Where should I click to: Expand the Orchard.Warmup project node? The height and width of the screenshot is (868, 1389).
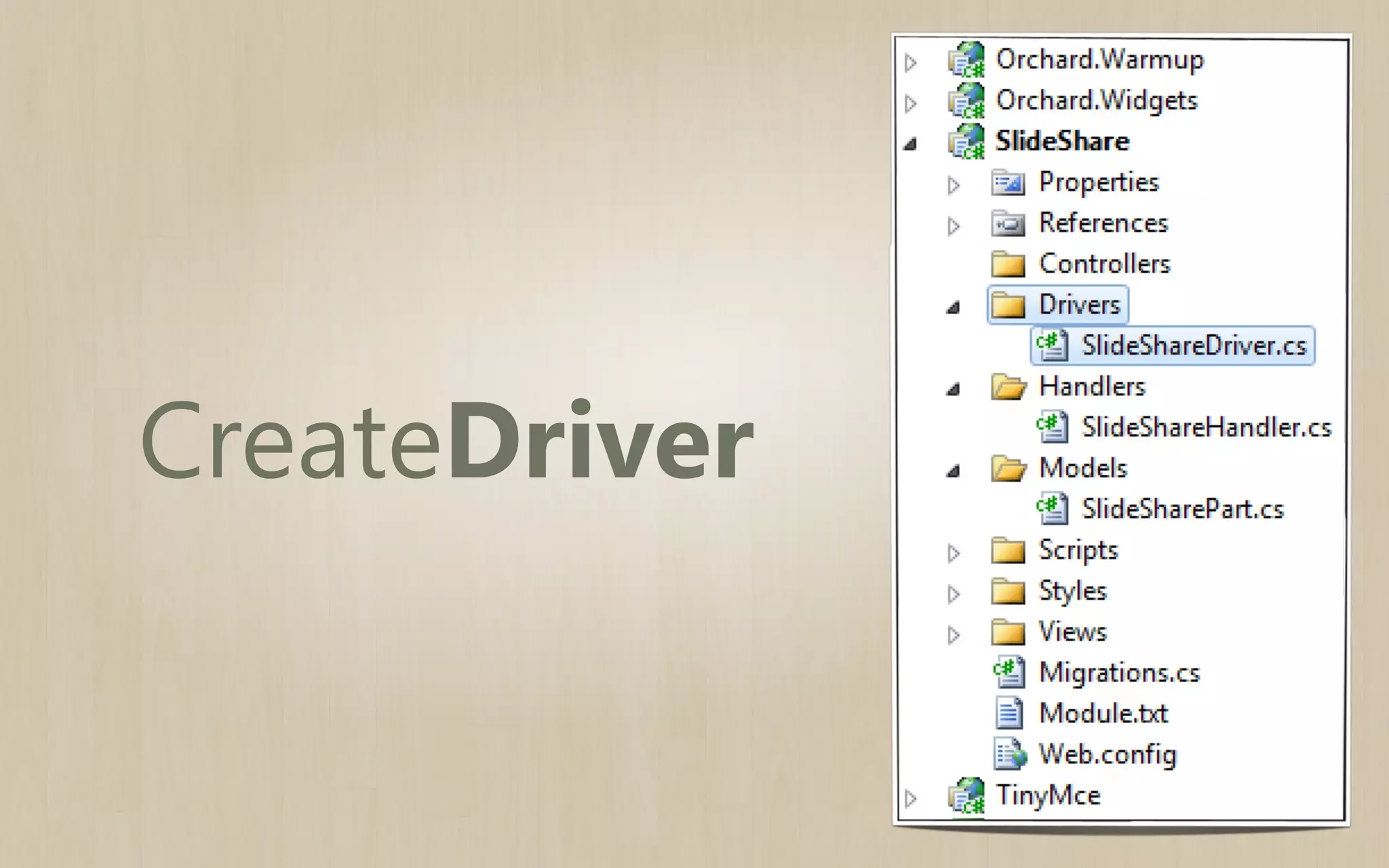point(911,63)
